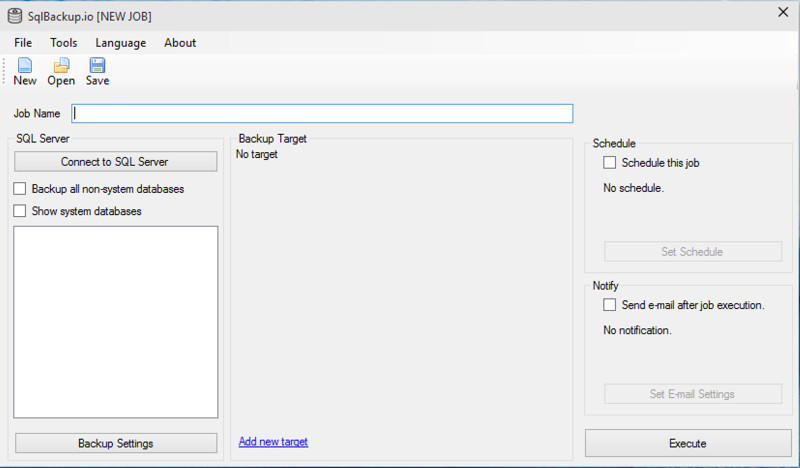The image size is (800, 468).
Task: Close the SqlBackup.io window
Action: click(x=783, y=12)
